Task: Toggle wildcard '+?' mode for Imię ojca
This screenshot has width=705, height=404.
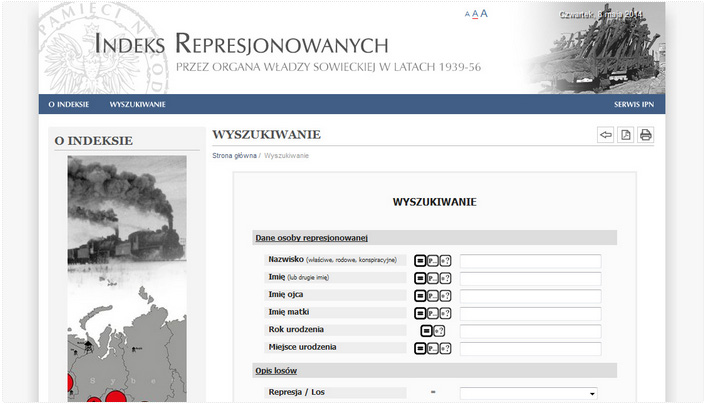Action: click(x=445, y=296)
